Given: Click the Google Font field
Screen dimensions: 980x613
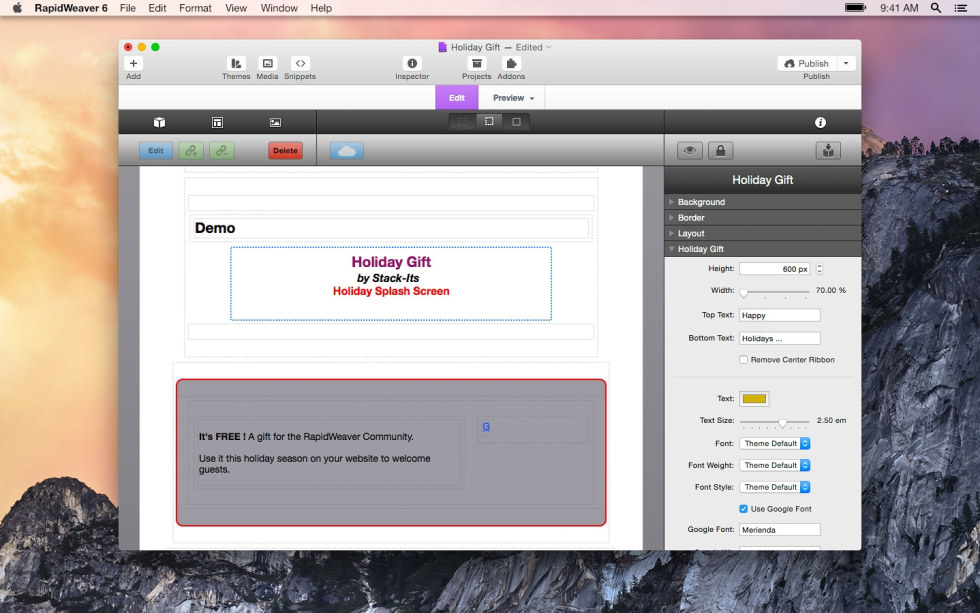Looking at the screenshot, I should (780, 530).
